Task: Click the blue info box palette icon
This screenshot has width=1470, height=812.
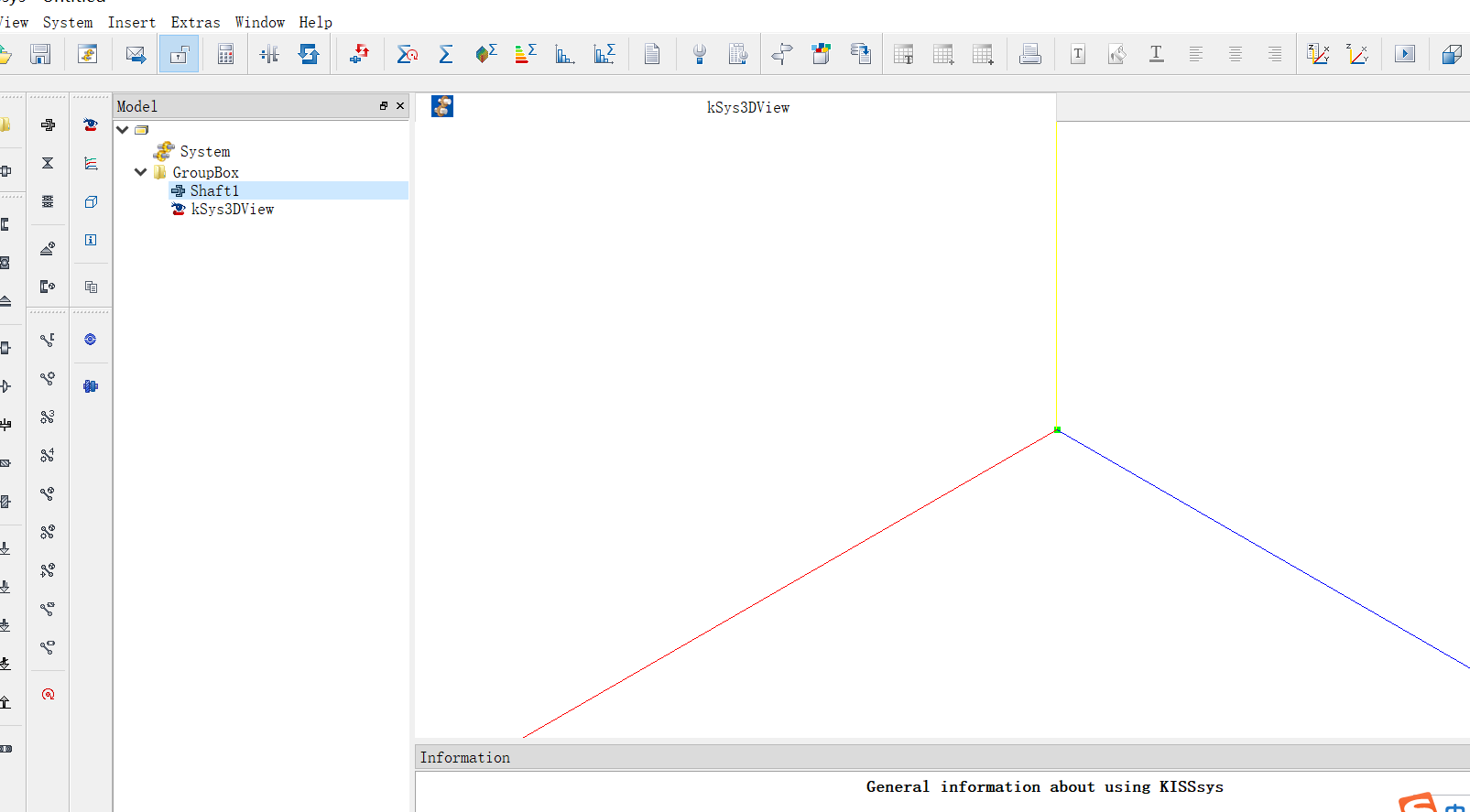Action: (x=90, y=240)
